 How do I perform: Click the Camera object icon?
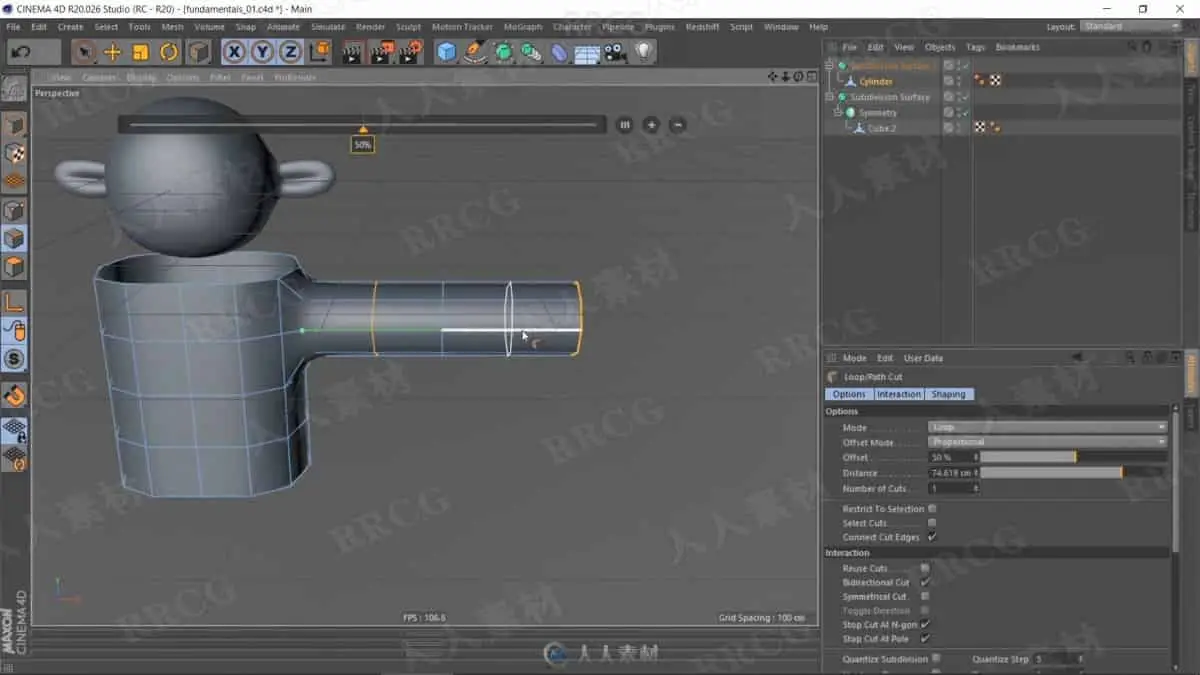point(614,52)
